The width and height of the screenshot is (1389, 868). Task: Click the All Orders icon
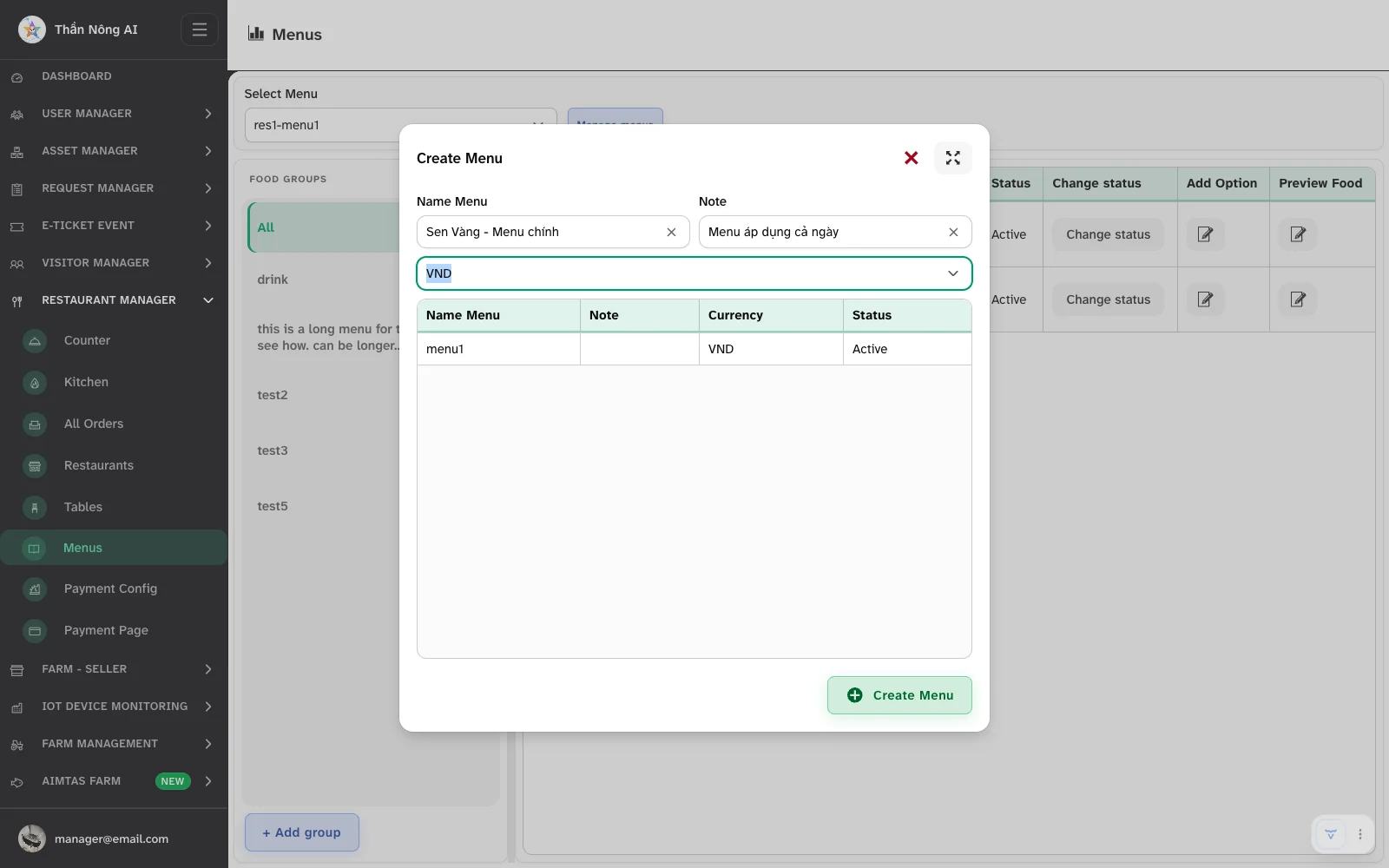coord(35,424)
